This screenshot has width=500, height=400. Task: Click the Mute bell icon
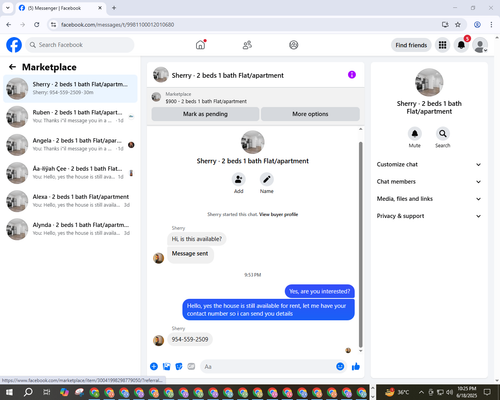point(415,134)
